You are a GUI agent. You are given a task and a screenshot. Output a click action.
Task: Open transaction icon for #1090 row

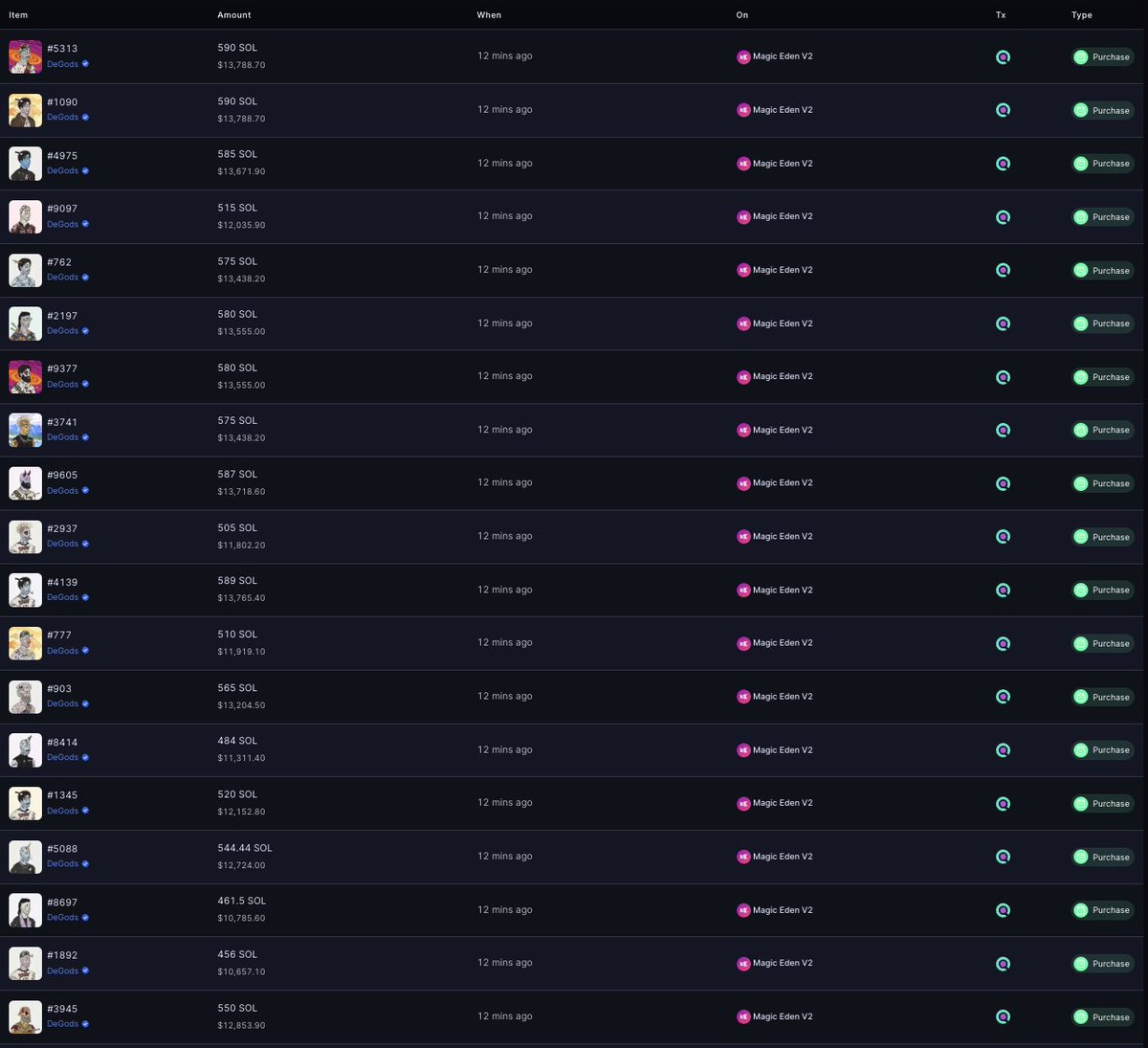pyautogui.click(x=1003, y=110)
